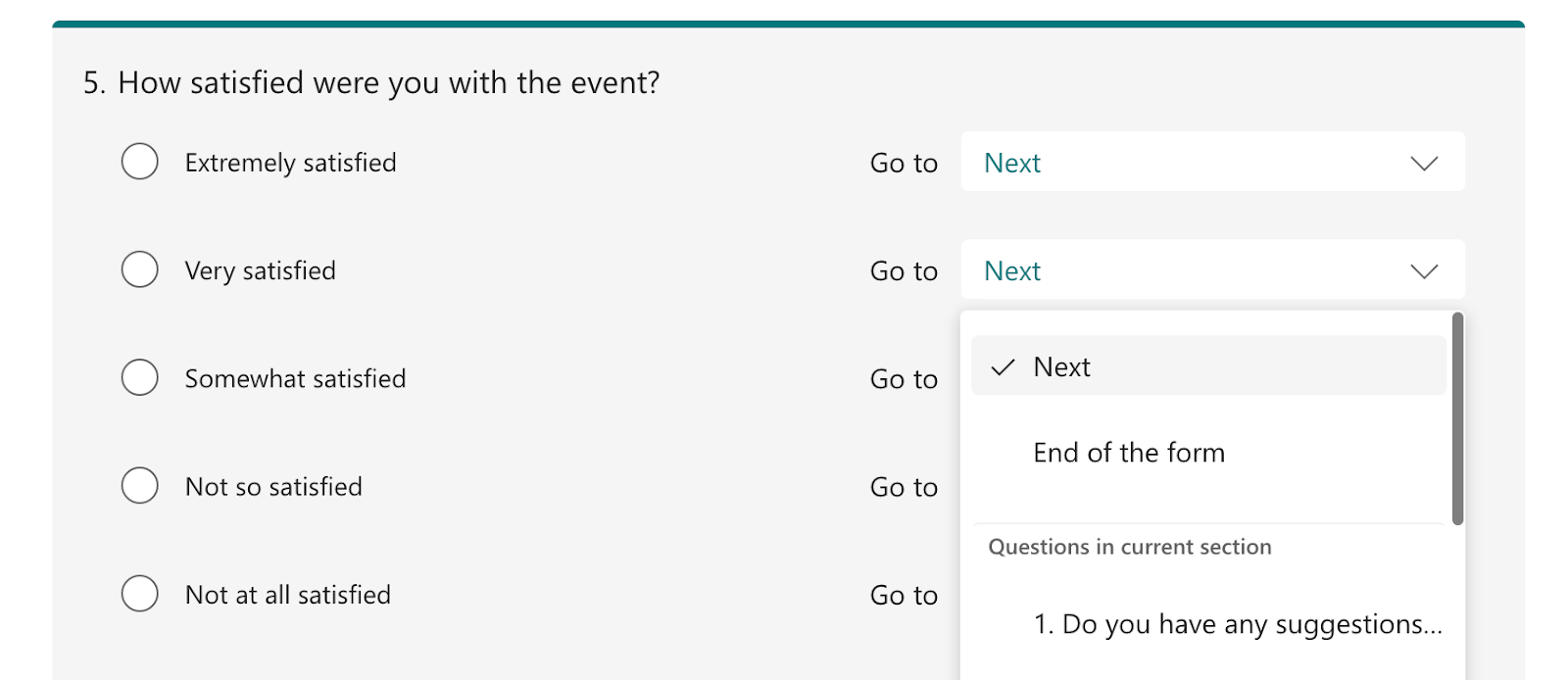1568x680 pixels.
Task: Click the 'Somewhat satisfied' label text
Action: [x=295, y=379]
